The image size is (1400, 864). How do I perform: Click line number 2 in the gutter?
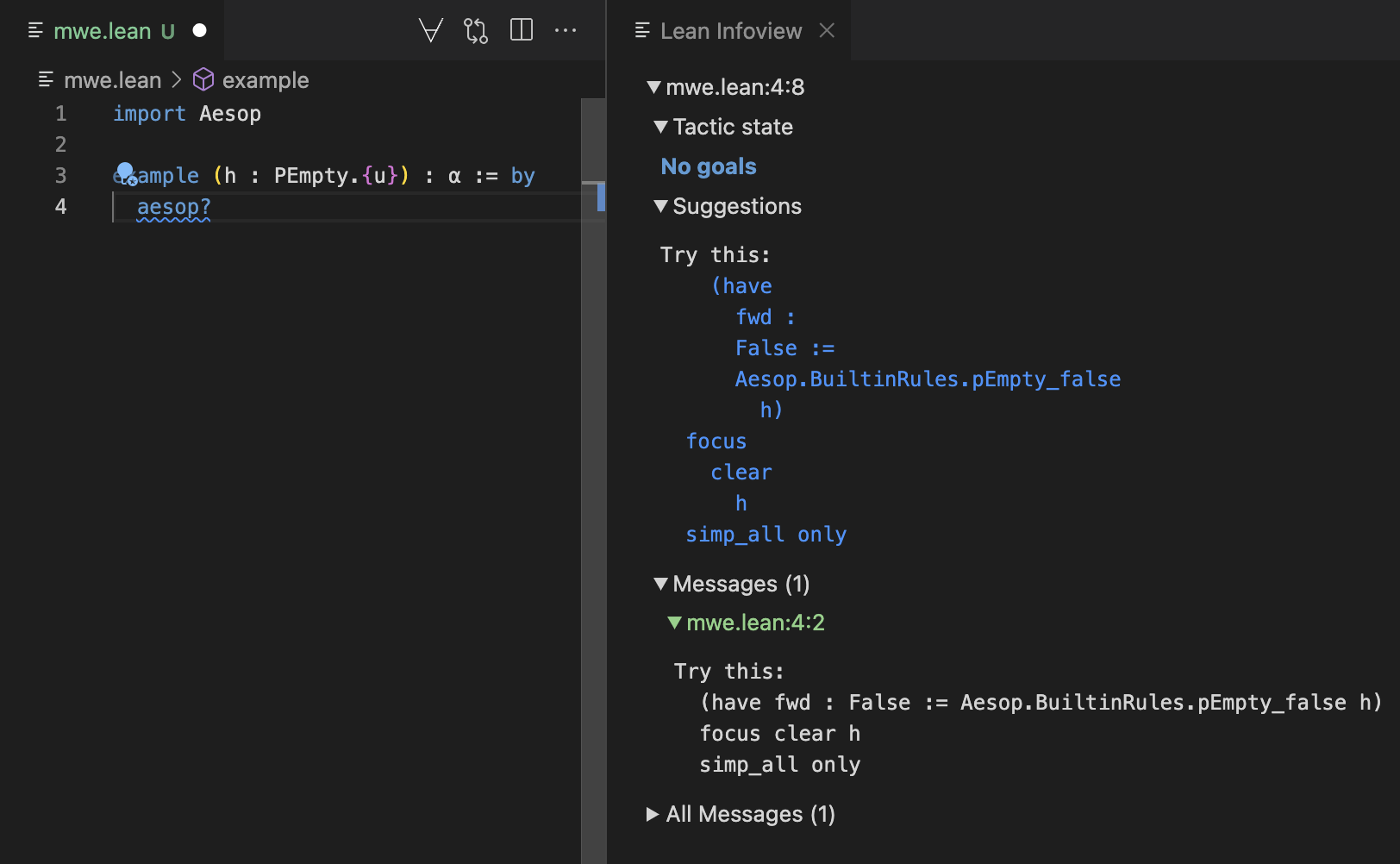tap(61, 144)
